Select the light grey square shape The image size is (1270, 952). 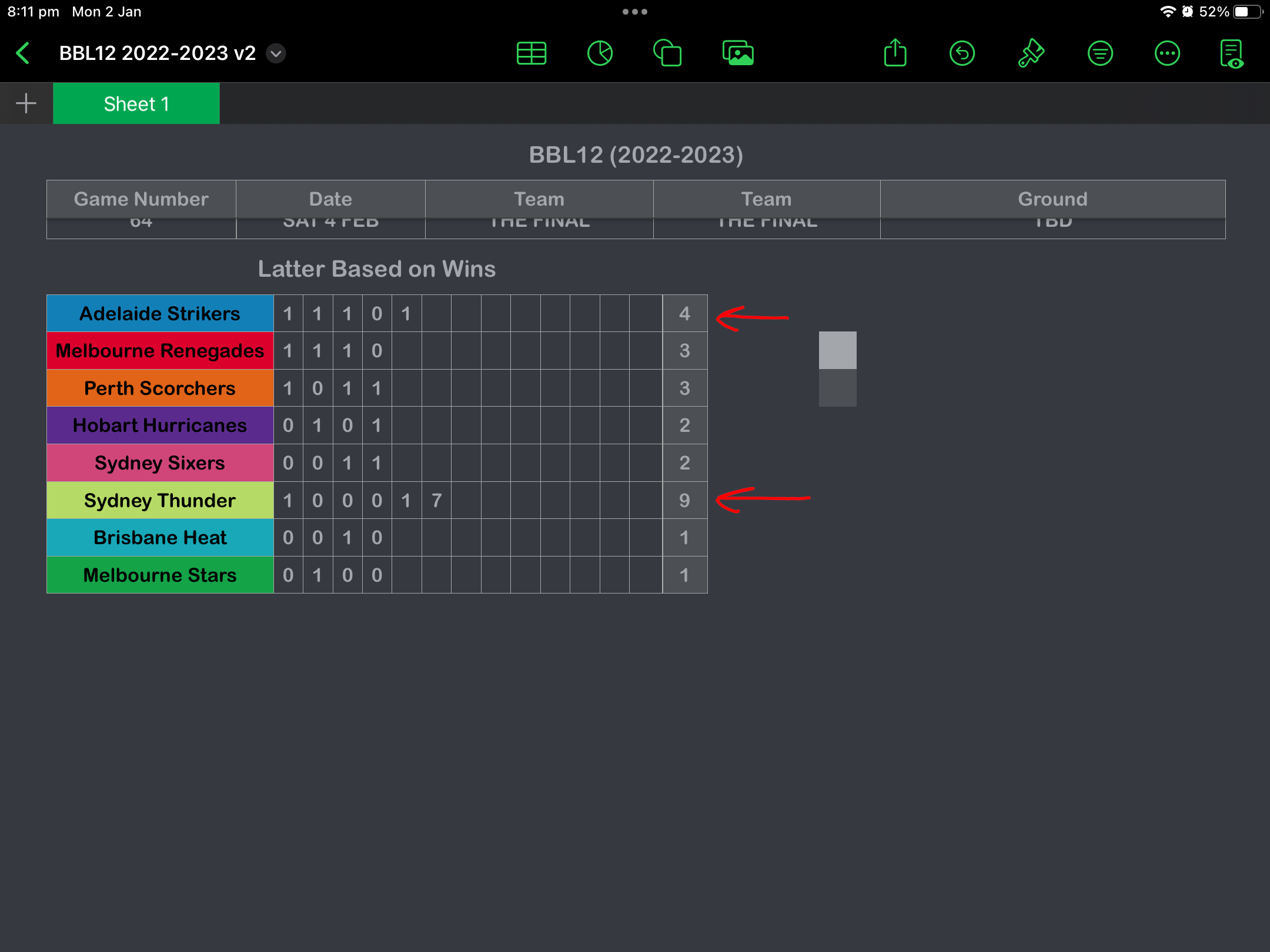coord(837,350)
